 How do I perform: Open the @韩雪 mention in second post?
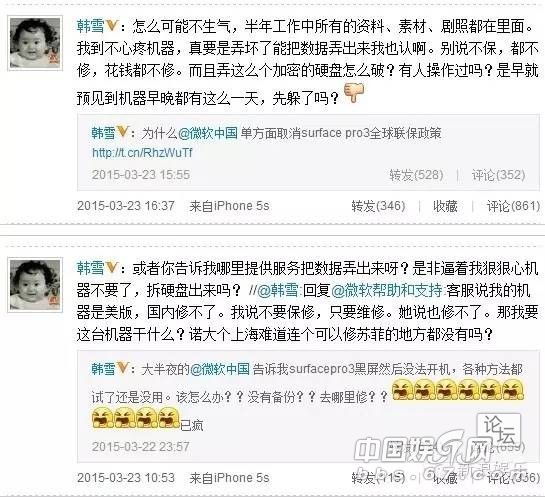click(278, 291)
